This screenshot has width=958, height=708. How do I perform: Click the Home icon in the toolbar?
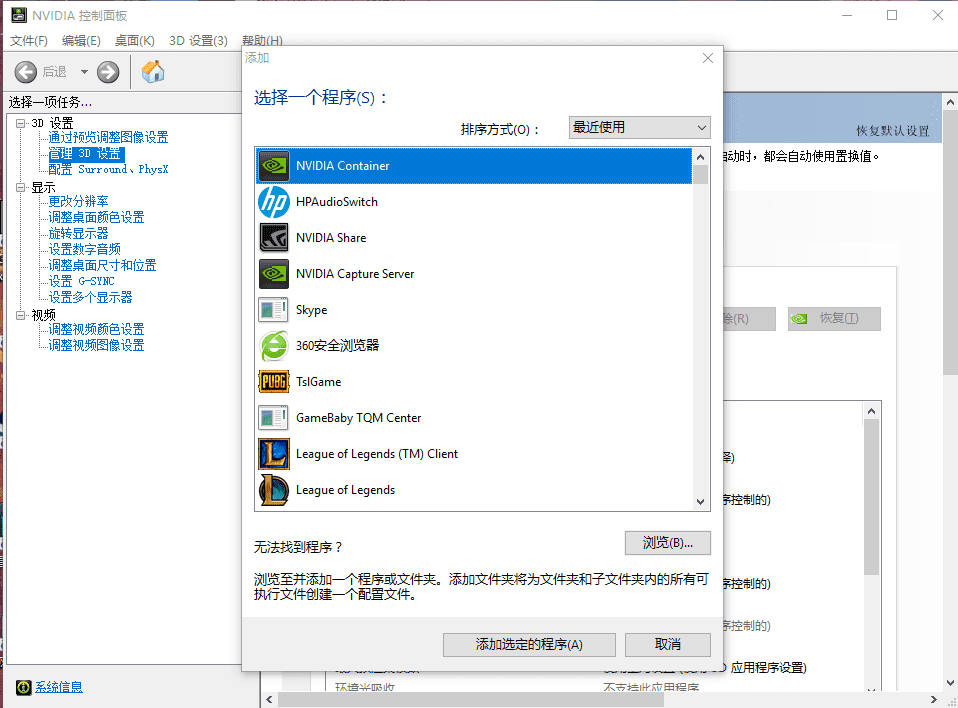point(153,72)
